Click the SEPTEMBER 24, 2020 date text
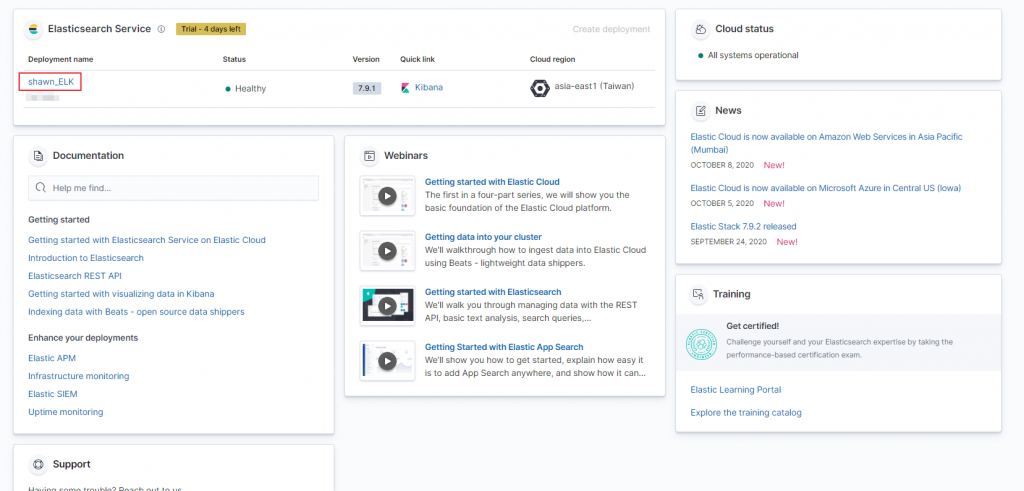The height and width of the screenshot is (491, 1024). pyautogui.click(x=728, y=242)
